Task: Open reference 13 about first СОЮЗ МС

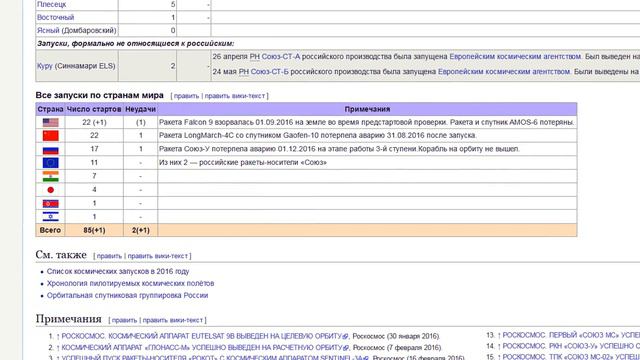Action: [x=571, y=335]
